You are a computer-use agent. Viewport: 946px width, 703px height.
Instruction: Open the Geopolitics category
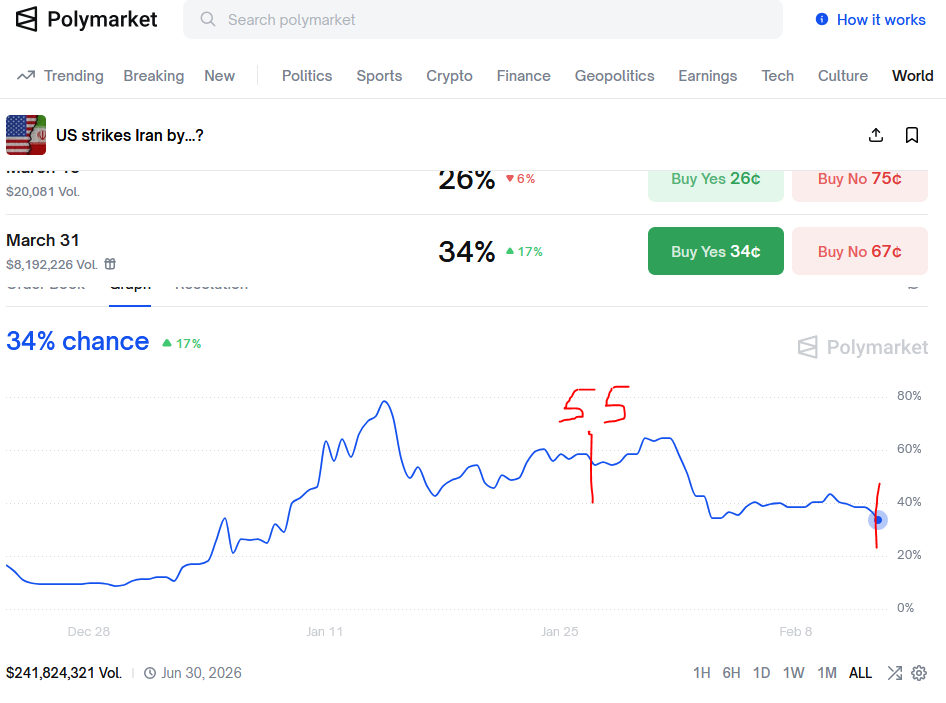pos(614,76)
